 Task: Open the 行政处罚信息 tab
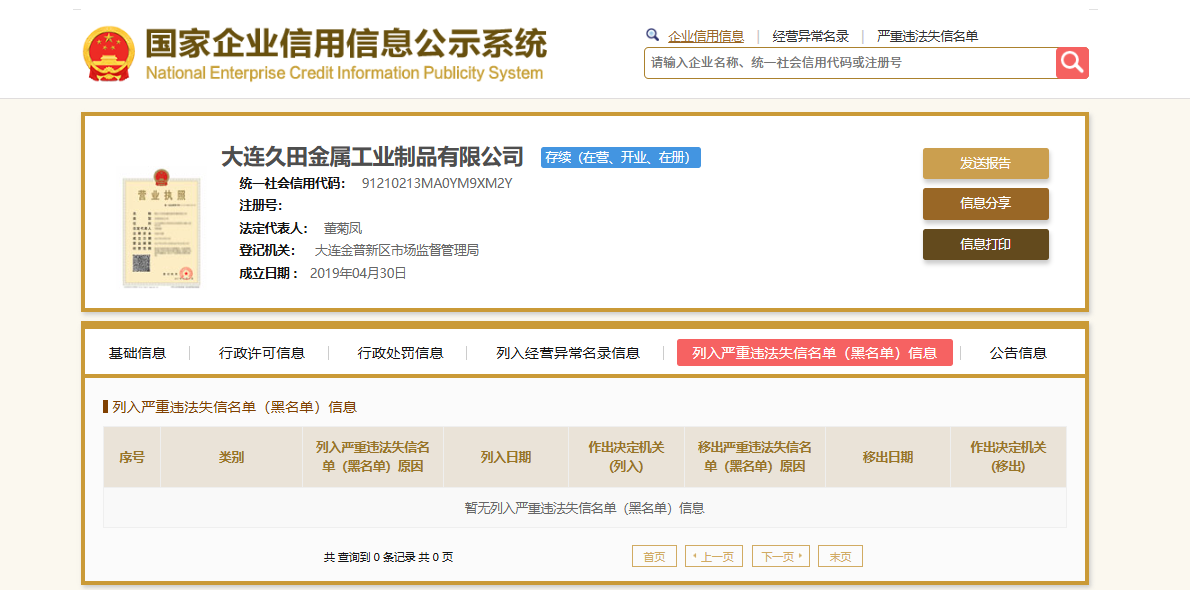coord(401,353)
